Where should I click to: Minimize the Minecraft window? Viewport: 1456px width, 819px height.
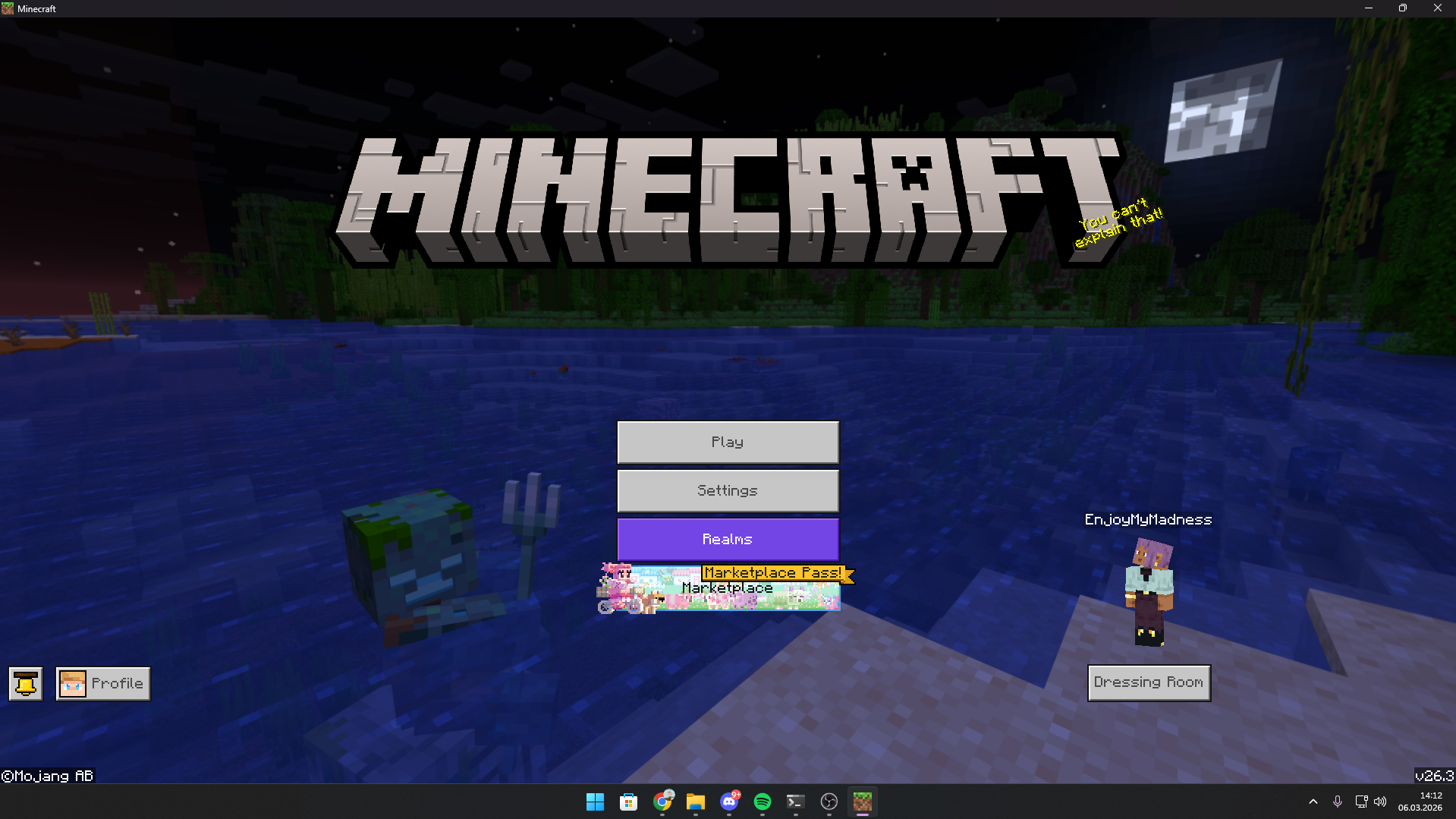tap(1369, 8)
